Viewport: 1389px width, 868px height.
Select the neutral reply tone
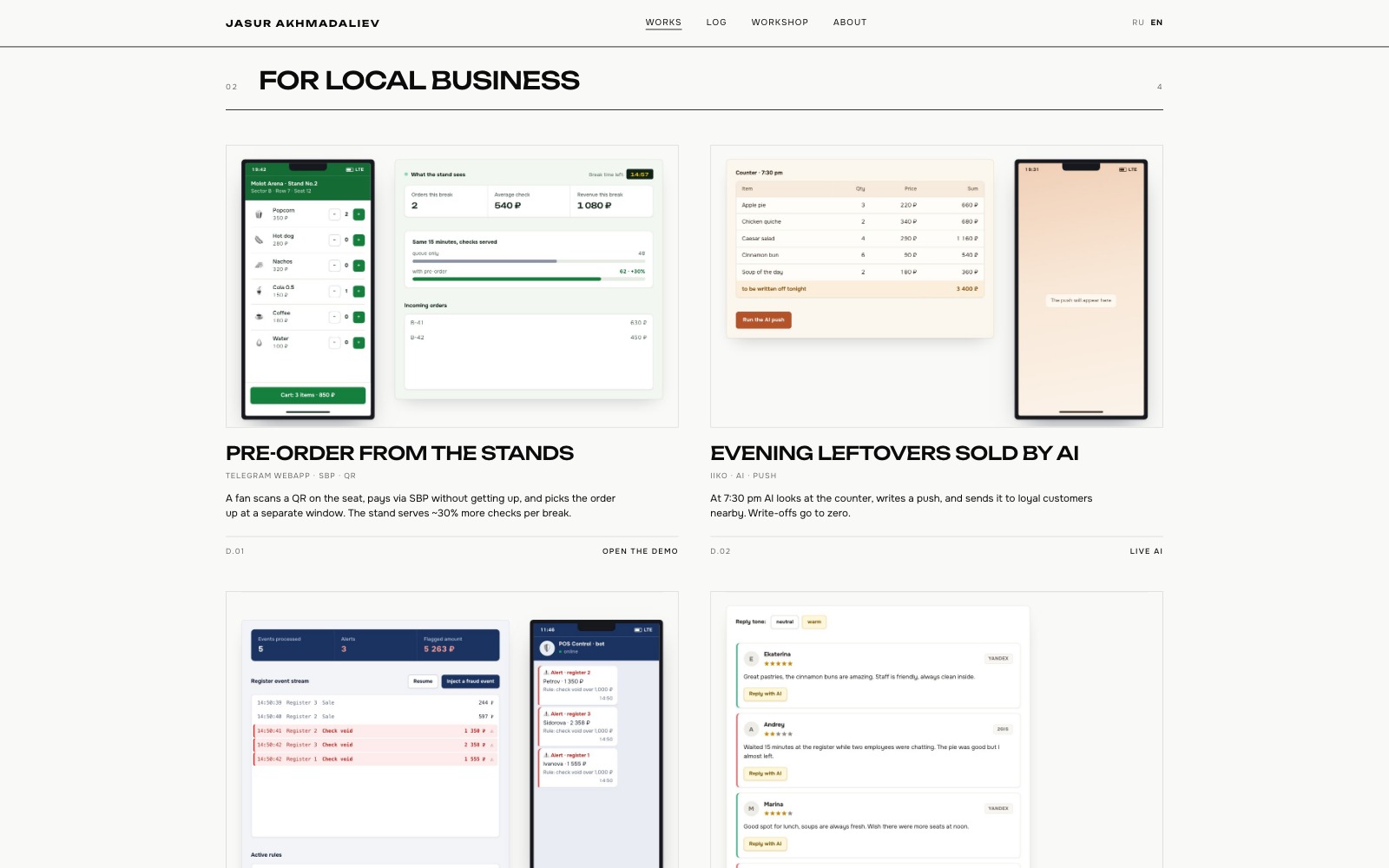(x=785, y=621)
